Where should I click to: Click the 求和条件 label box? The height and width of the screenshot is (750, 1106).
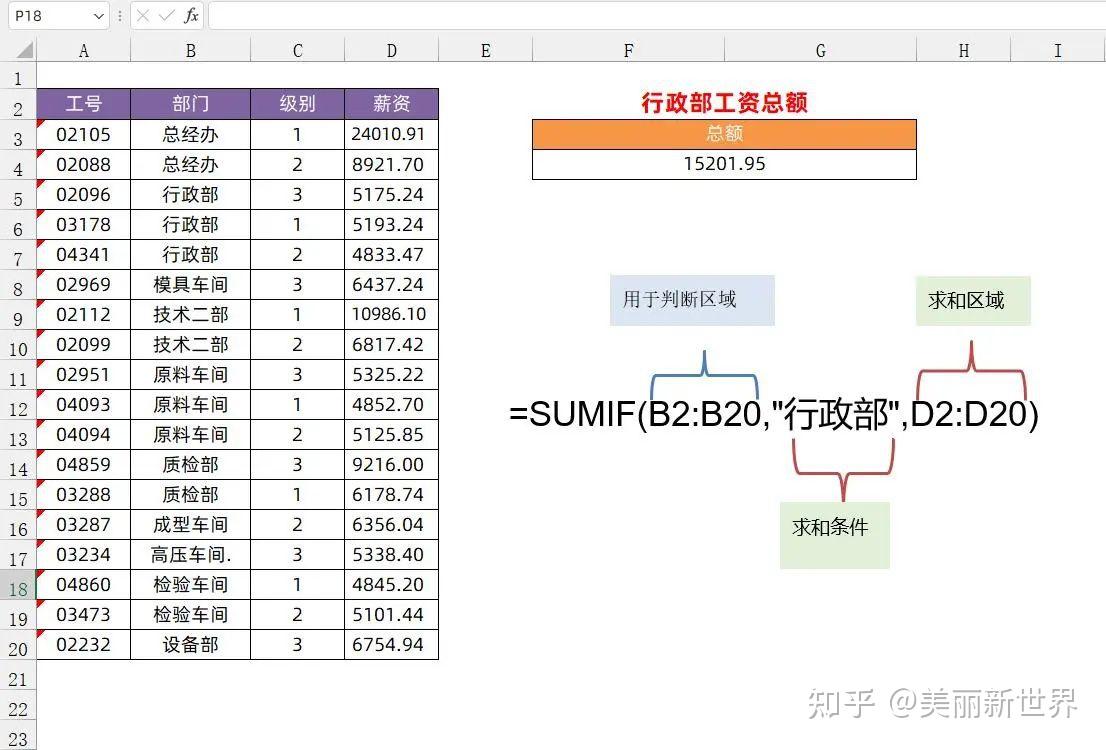pyautogui.click(x=834, y=535)
